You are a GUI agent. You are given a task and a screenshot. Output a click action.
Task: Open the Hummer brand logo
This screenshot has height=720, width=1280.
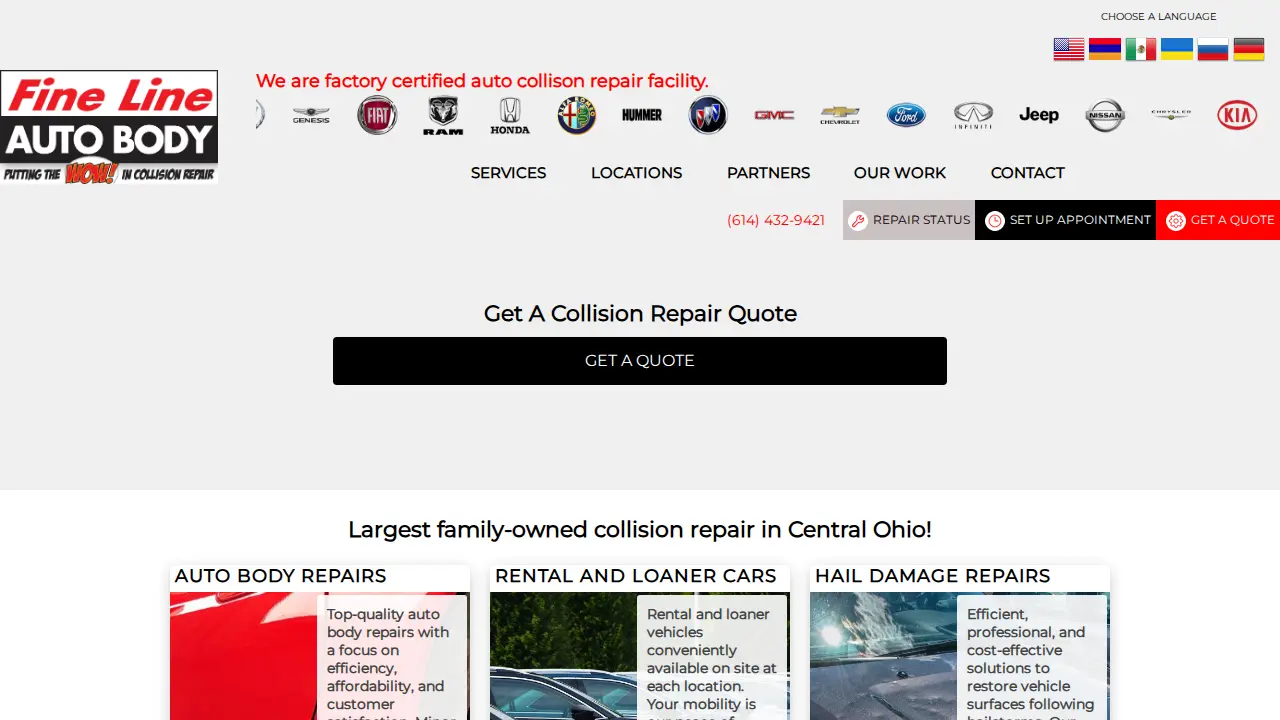[642, 115]
